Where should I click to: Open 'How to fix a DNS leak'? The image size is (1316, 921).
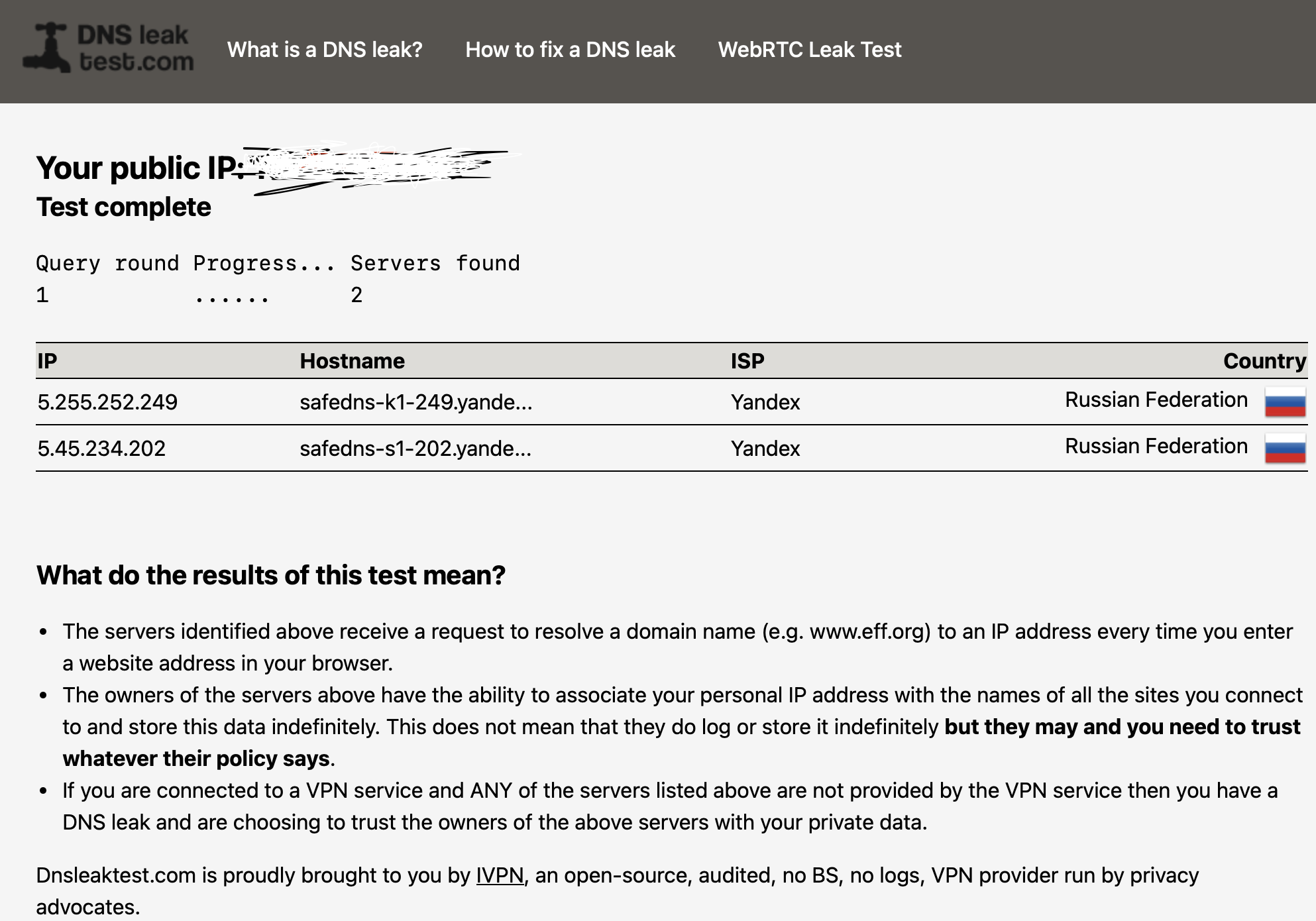point(570,50)
